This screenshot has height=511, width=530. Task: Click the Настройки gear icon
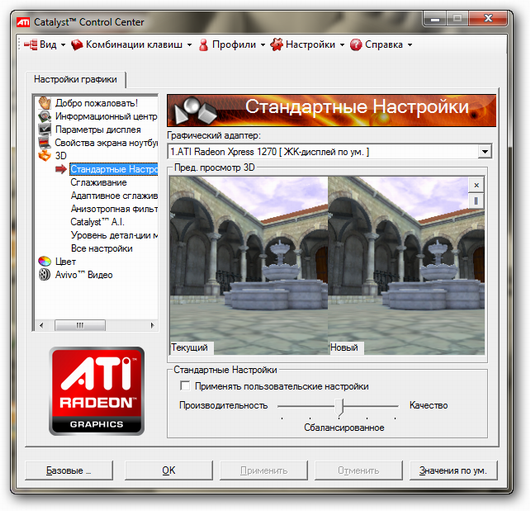(x=276, y=45)
